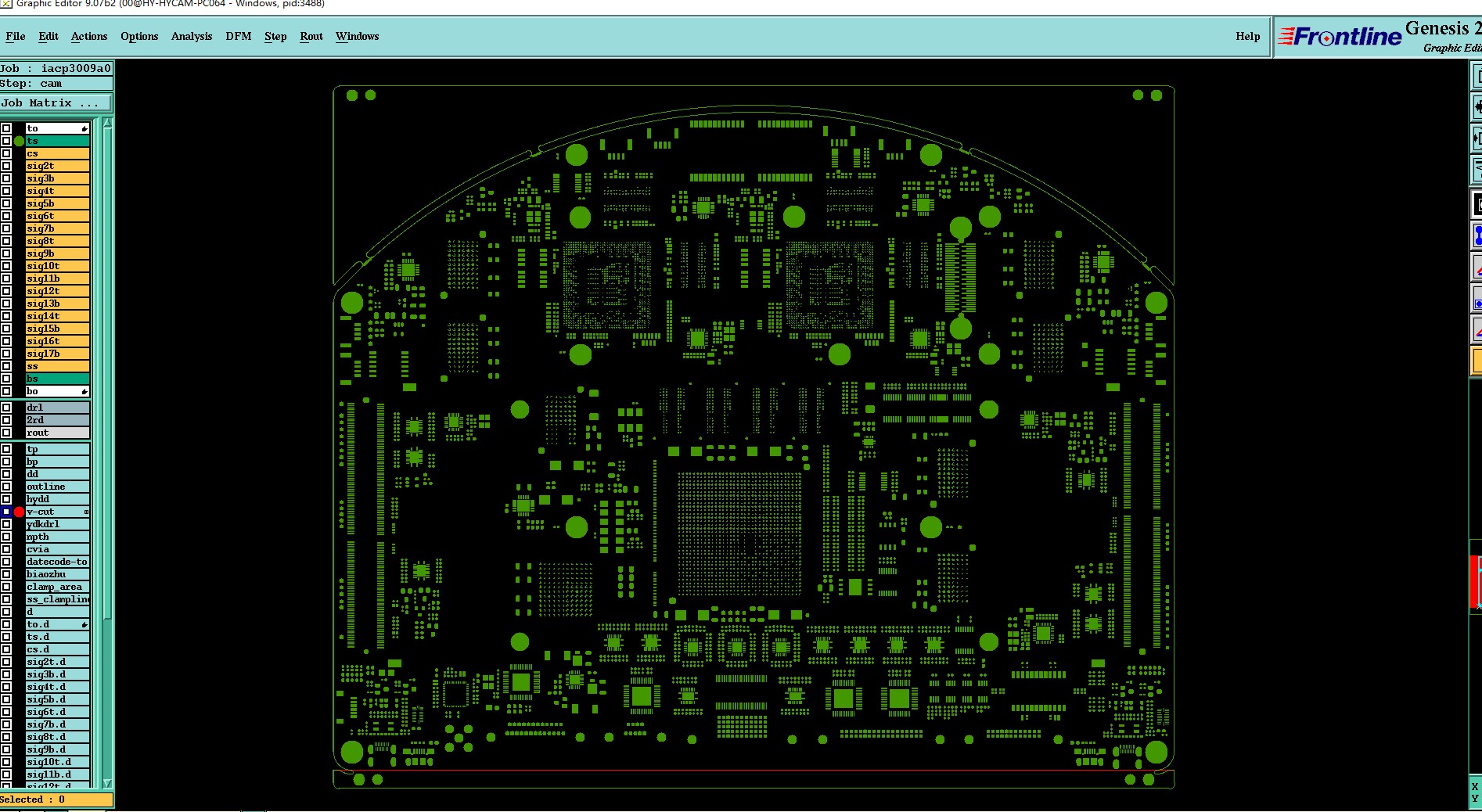
Task: Select the sig6t layer name
Action: click(x=57, y=216)
